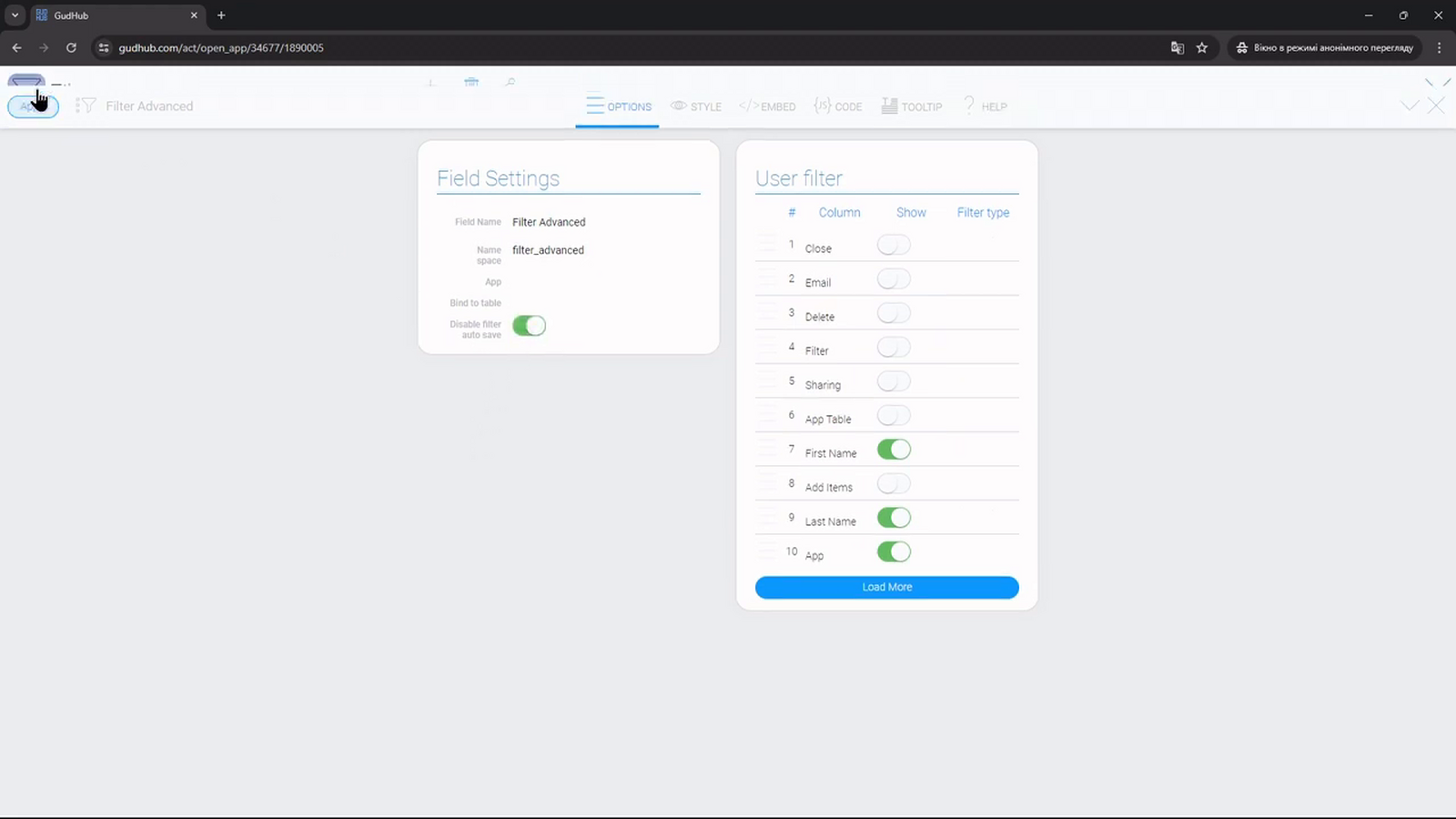Enable the Show toggle for Email column
Image resolution: width=1456 pixels, height=819 pixels.
[x=894, y=279]
